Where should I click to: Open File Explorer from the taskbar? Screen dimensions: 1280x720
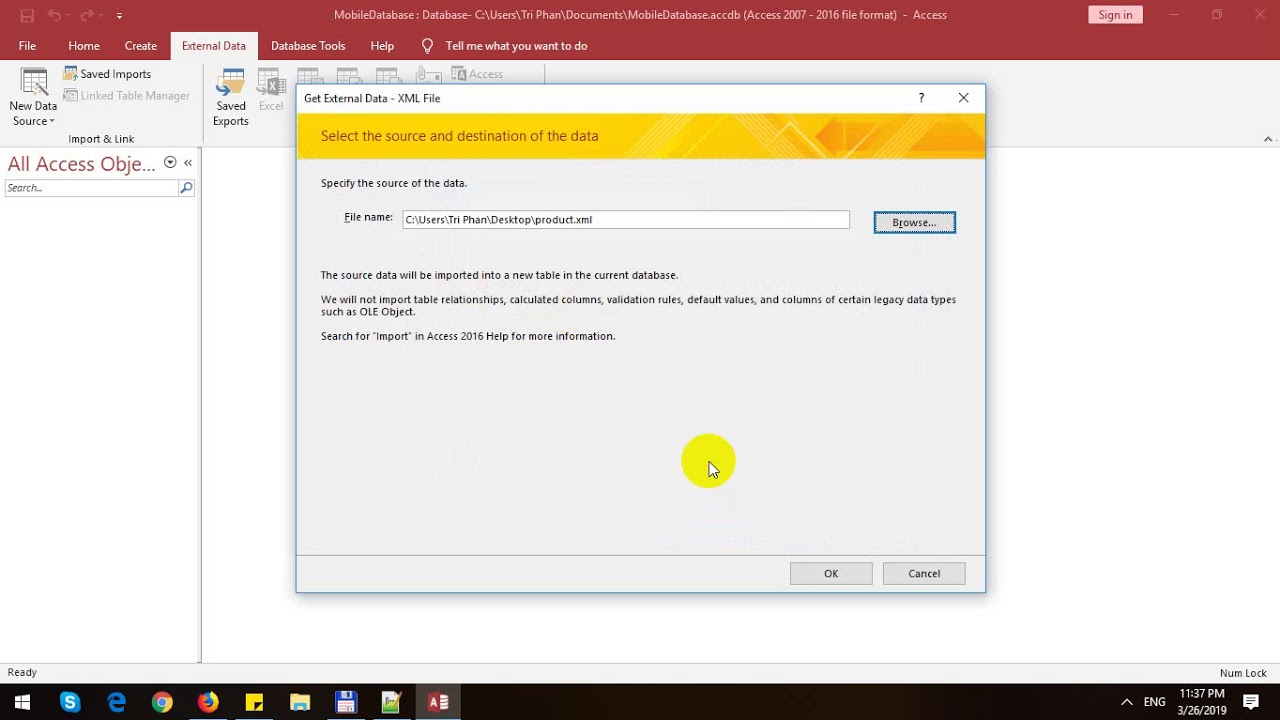tap(300, 702)
